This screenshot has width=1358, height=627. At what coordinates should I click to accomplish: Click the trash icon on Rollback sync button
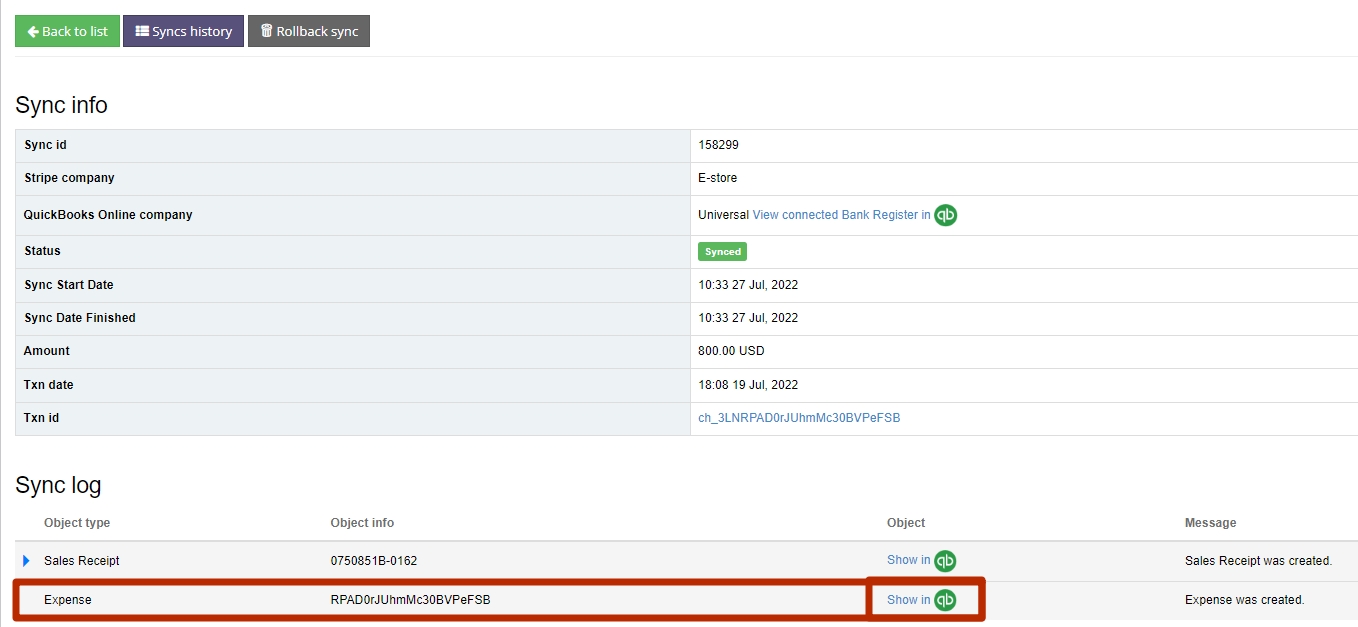[265, 31]
